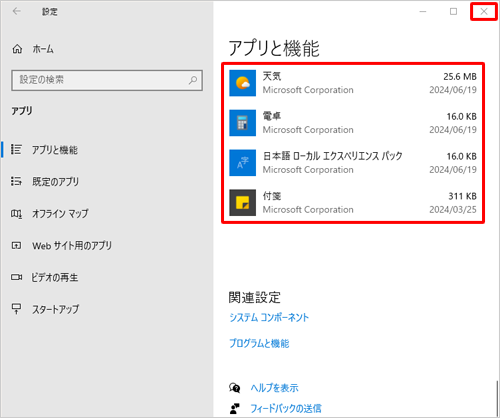Open ヘルプを表示 link
500x418 pixels.
coord(274,388)
